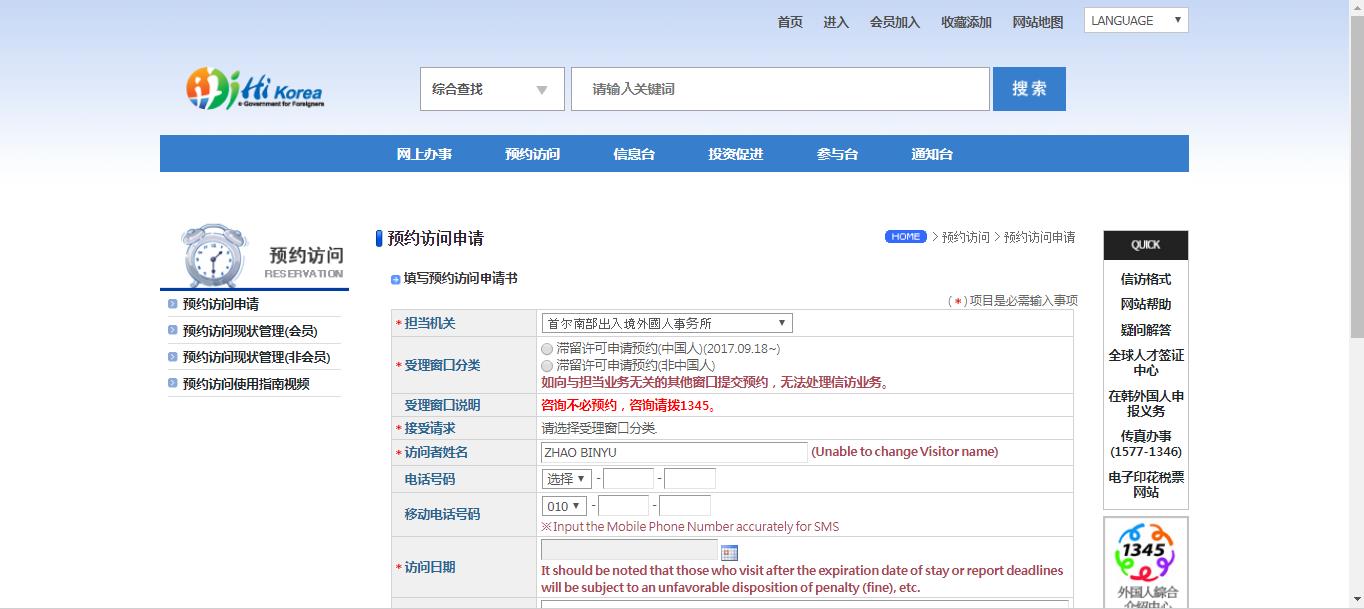The width and height of the screenshot is (1364, 609).
Task: Open the calendar picker for 访问日期
Action: [729, 551]
